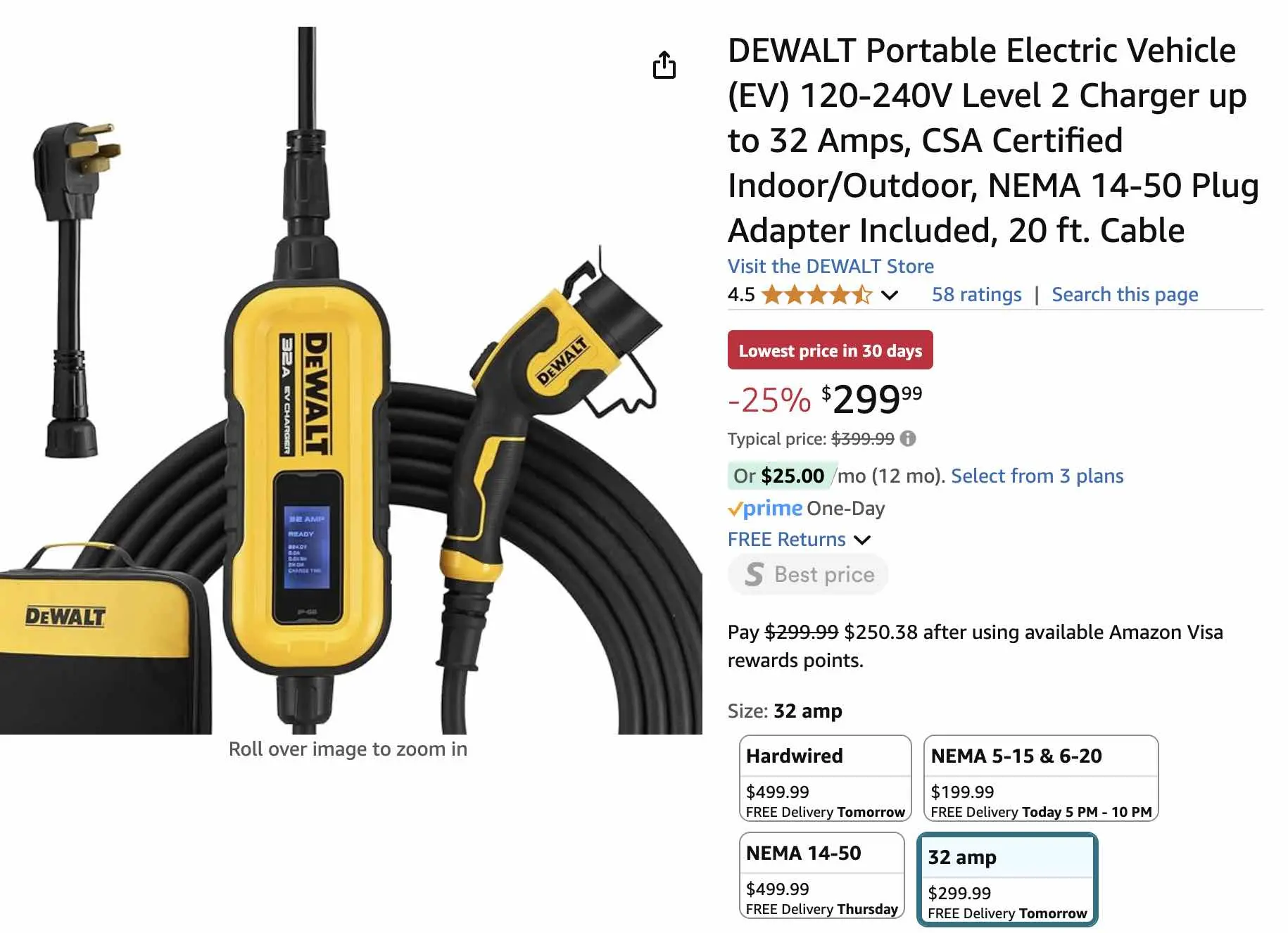1288x933 pixels.
Task: Click the share icon above product image
Action: click(x=664, y=65)
